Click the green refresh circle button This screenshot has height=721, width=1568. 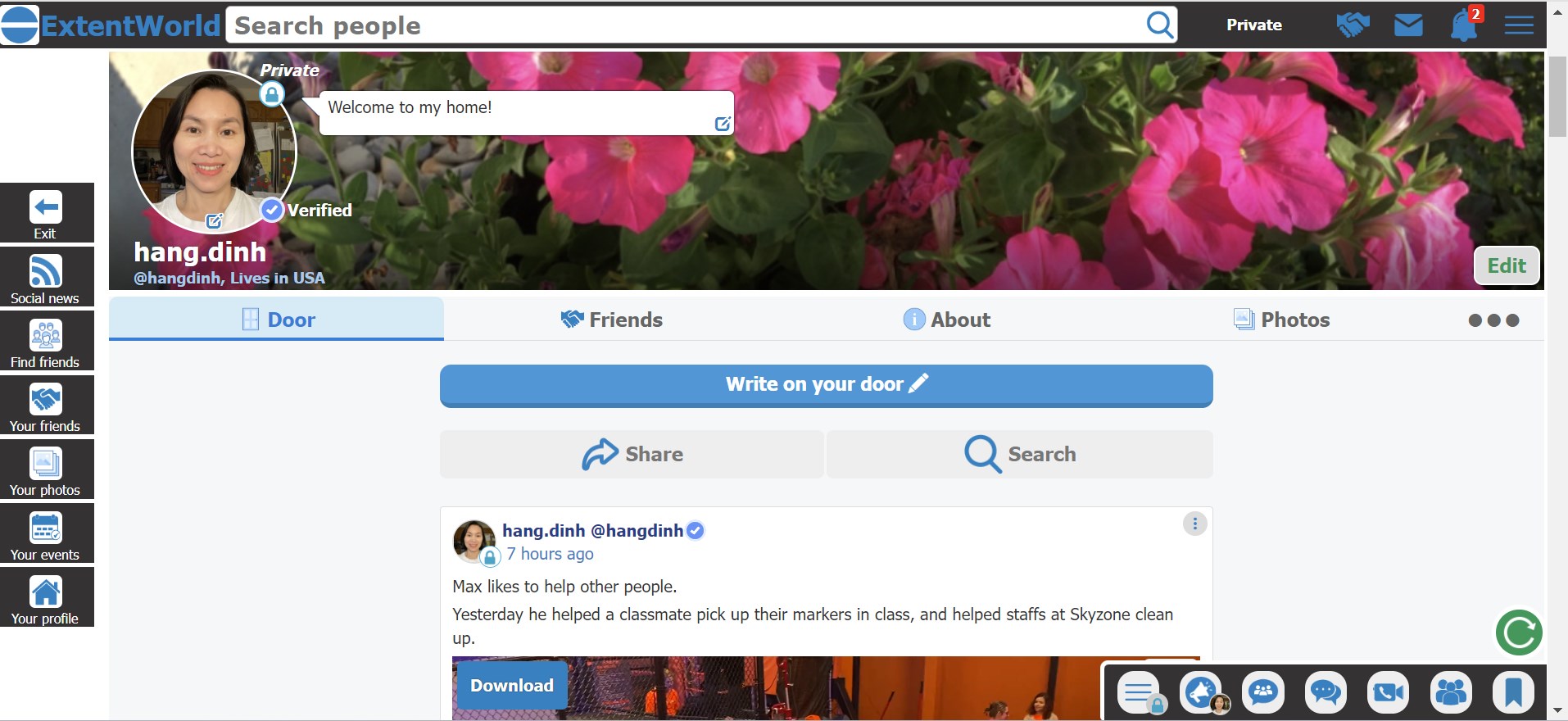point(1519,632)
